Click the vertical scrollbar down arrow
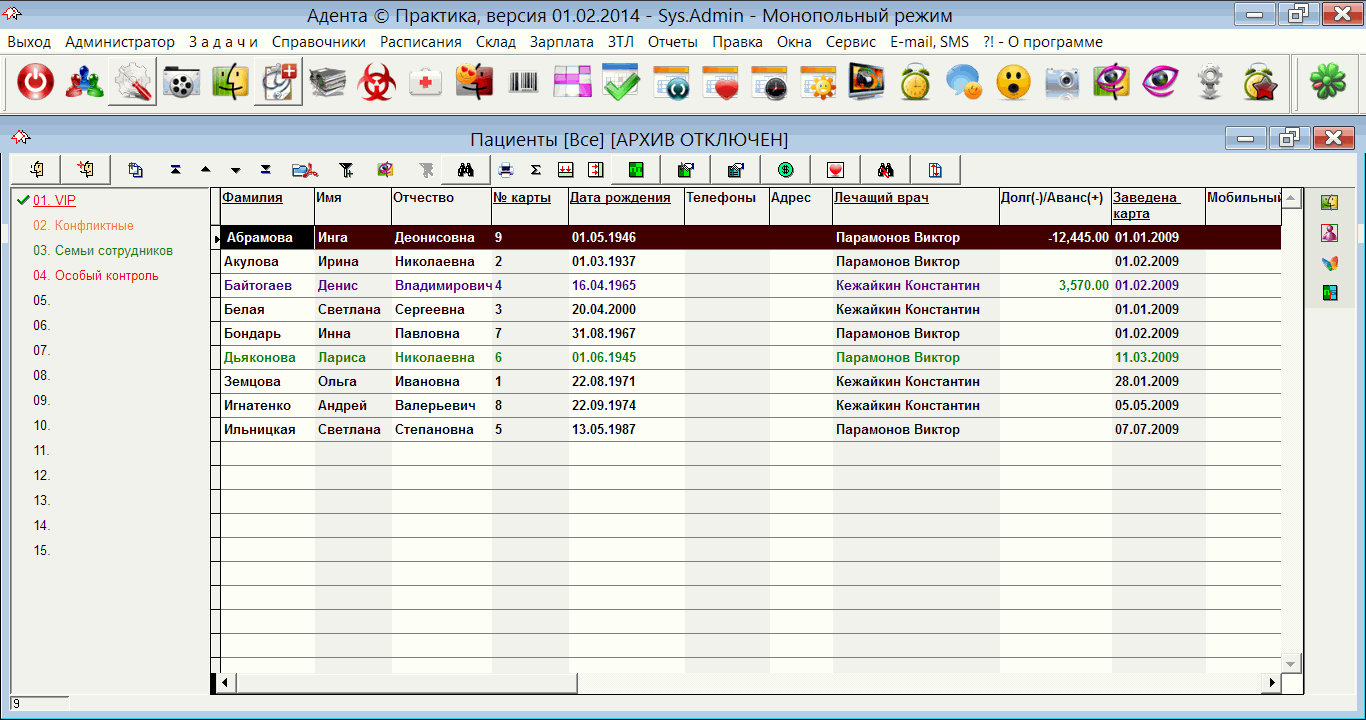The image size is (1366, 720). pyautogui.click(x=1291, y=662)
